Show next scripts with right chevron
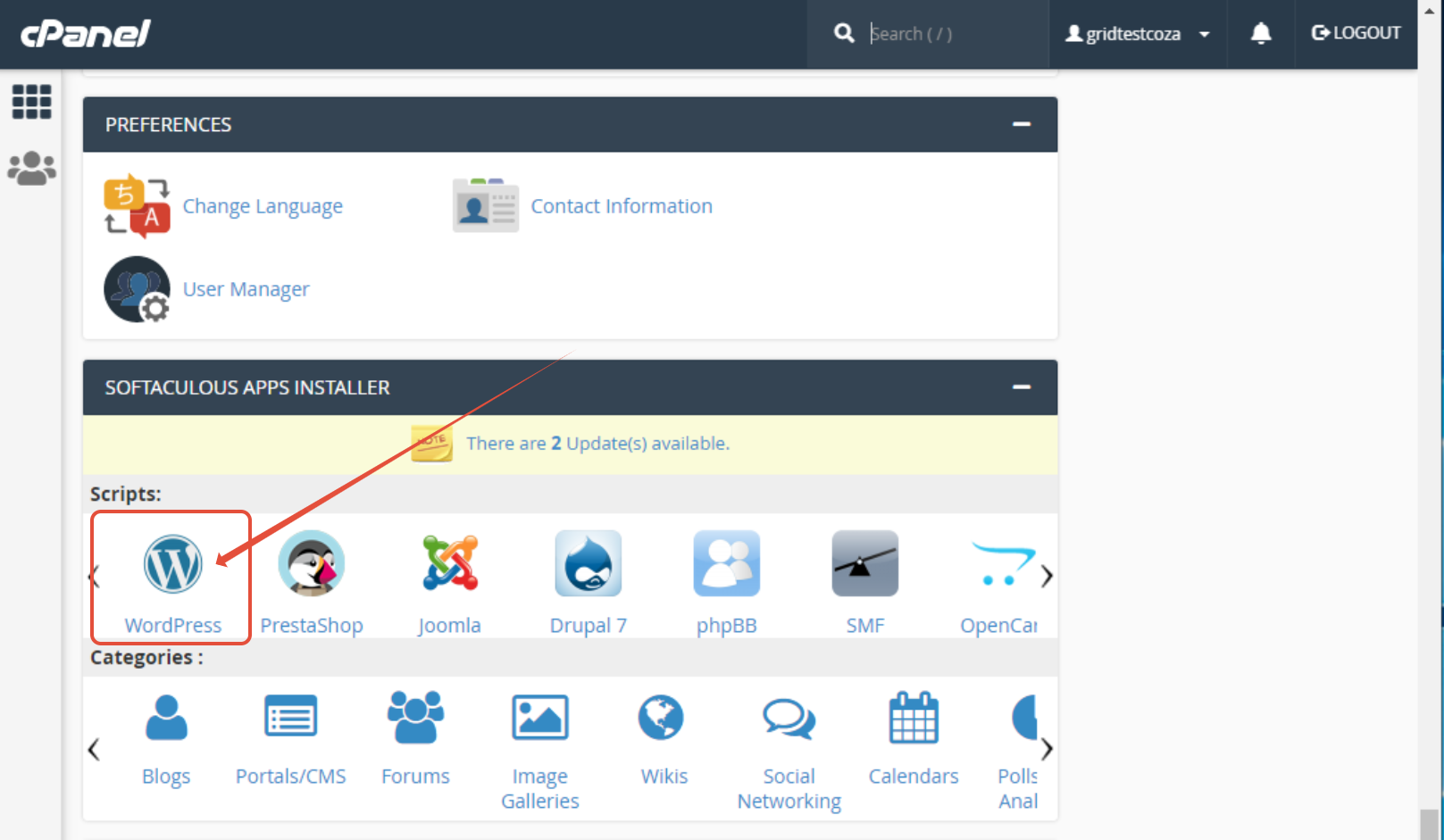The image size is (1444, 840). (x=1047, y=577)
